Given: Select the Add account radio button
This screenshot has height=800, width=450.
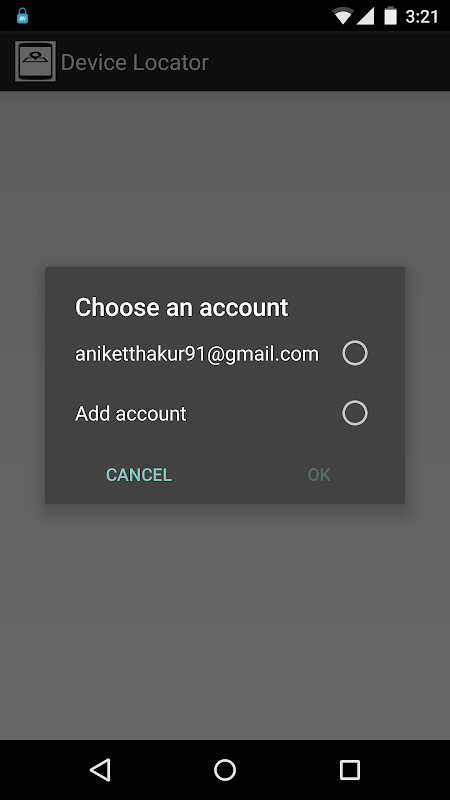Looking at the screenshot, I should coord(355,413).
